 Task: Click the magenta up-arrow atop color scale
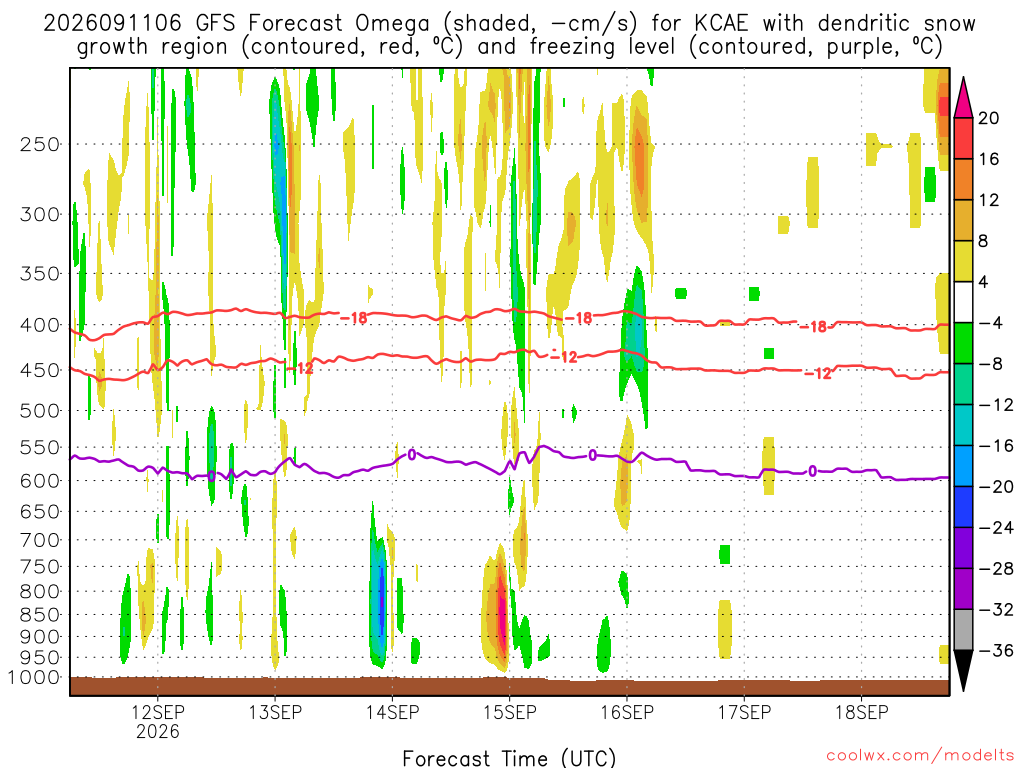coord(963,97)
